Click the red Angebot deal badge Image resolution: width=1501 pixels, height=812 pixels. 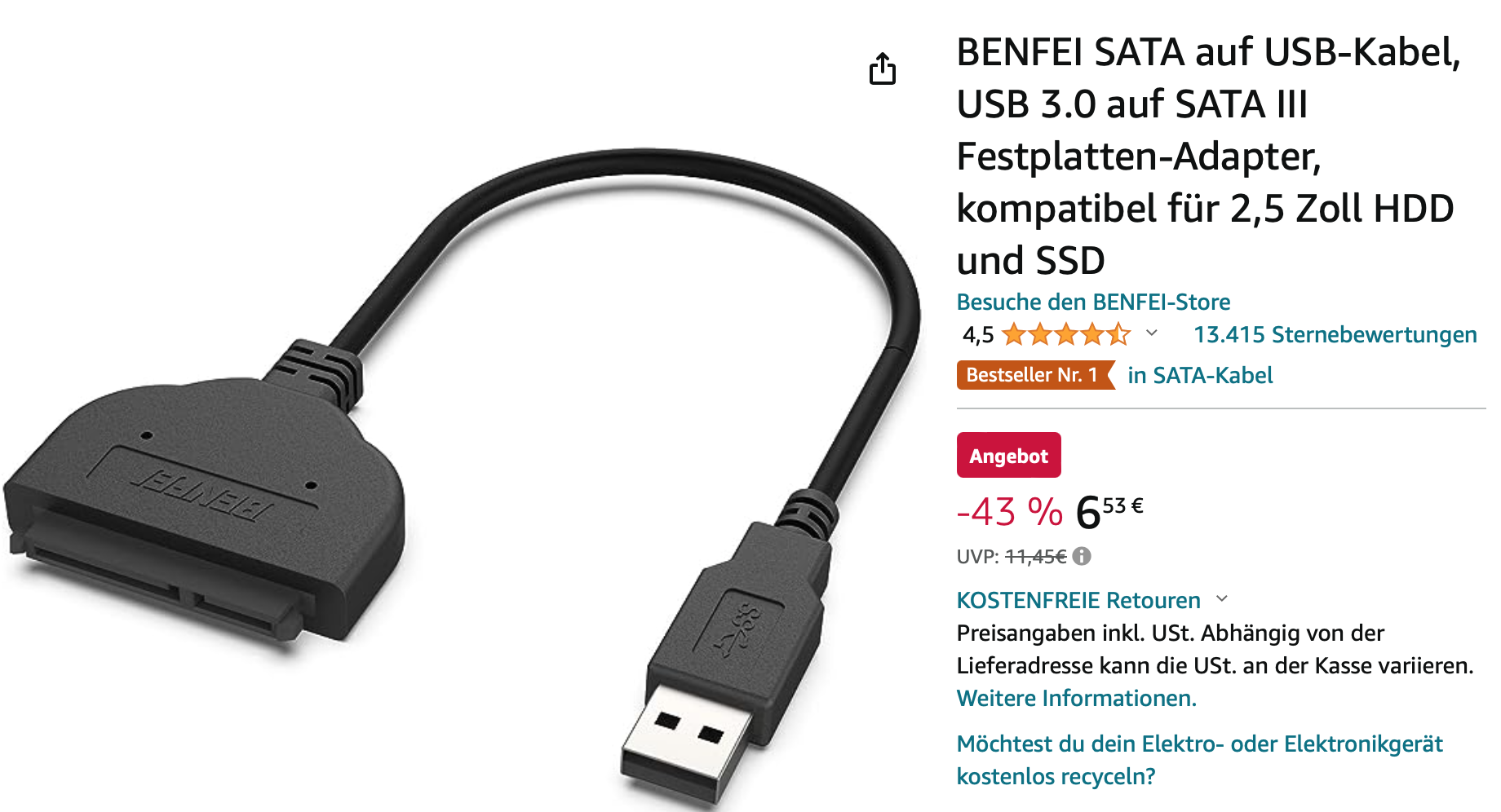[1009, 455]
